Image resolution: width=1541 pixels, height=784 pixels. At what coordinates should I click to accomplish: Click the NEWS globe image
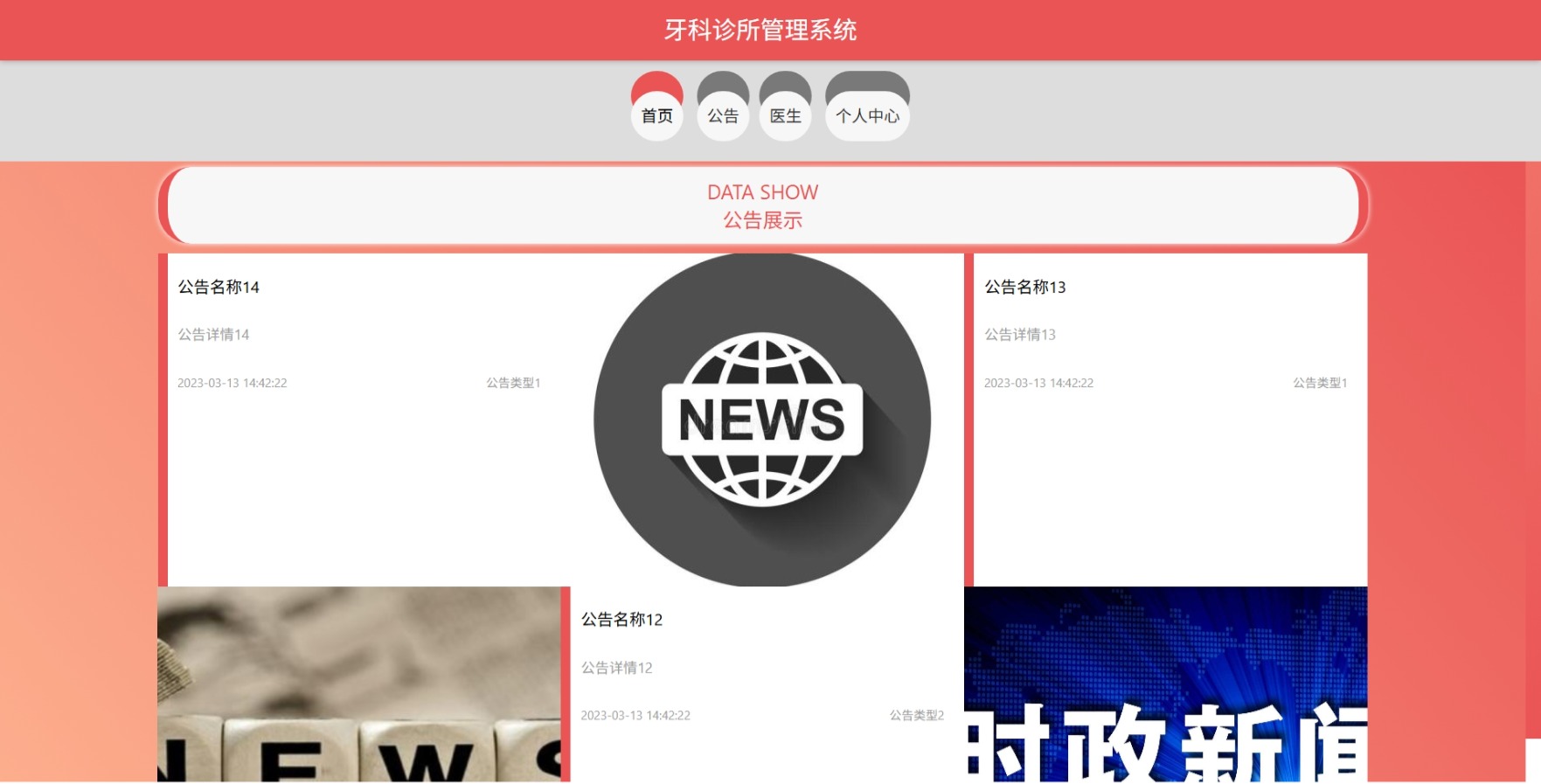coord(762,420)
